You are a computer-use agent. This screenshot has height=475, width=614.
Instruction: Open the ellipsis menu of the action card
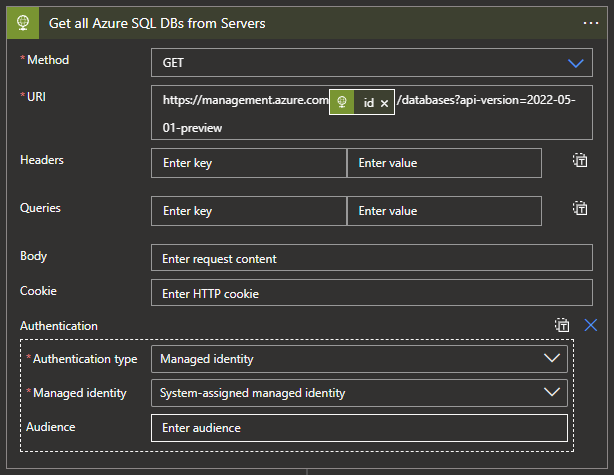tap(591, 23)
